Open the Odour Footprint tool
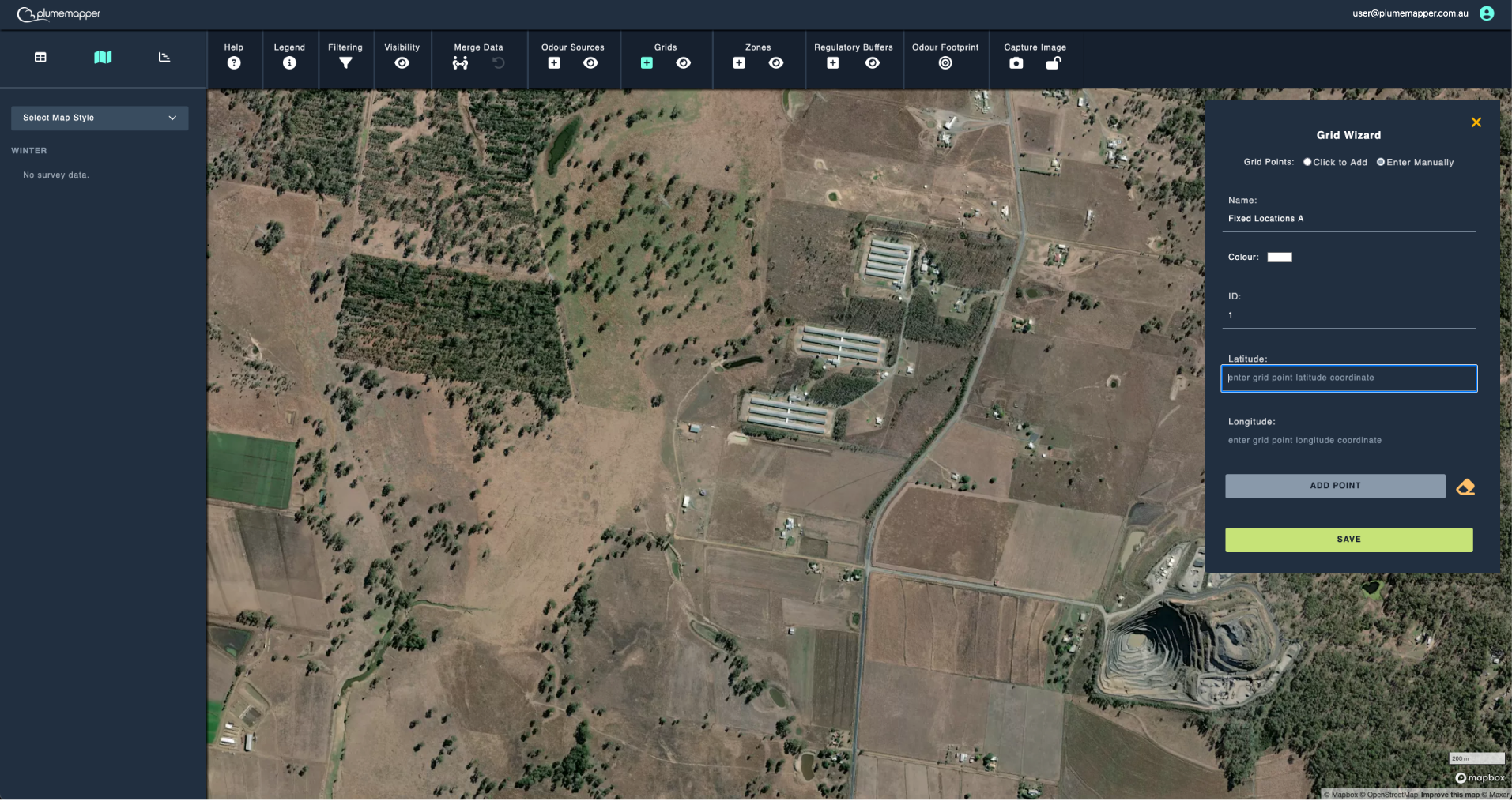 coord(945,63)
